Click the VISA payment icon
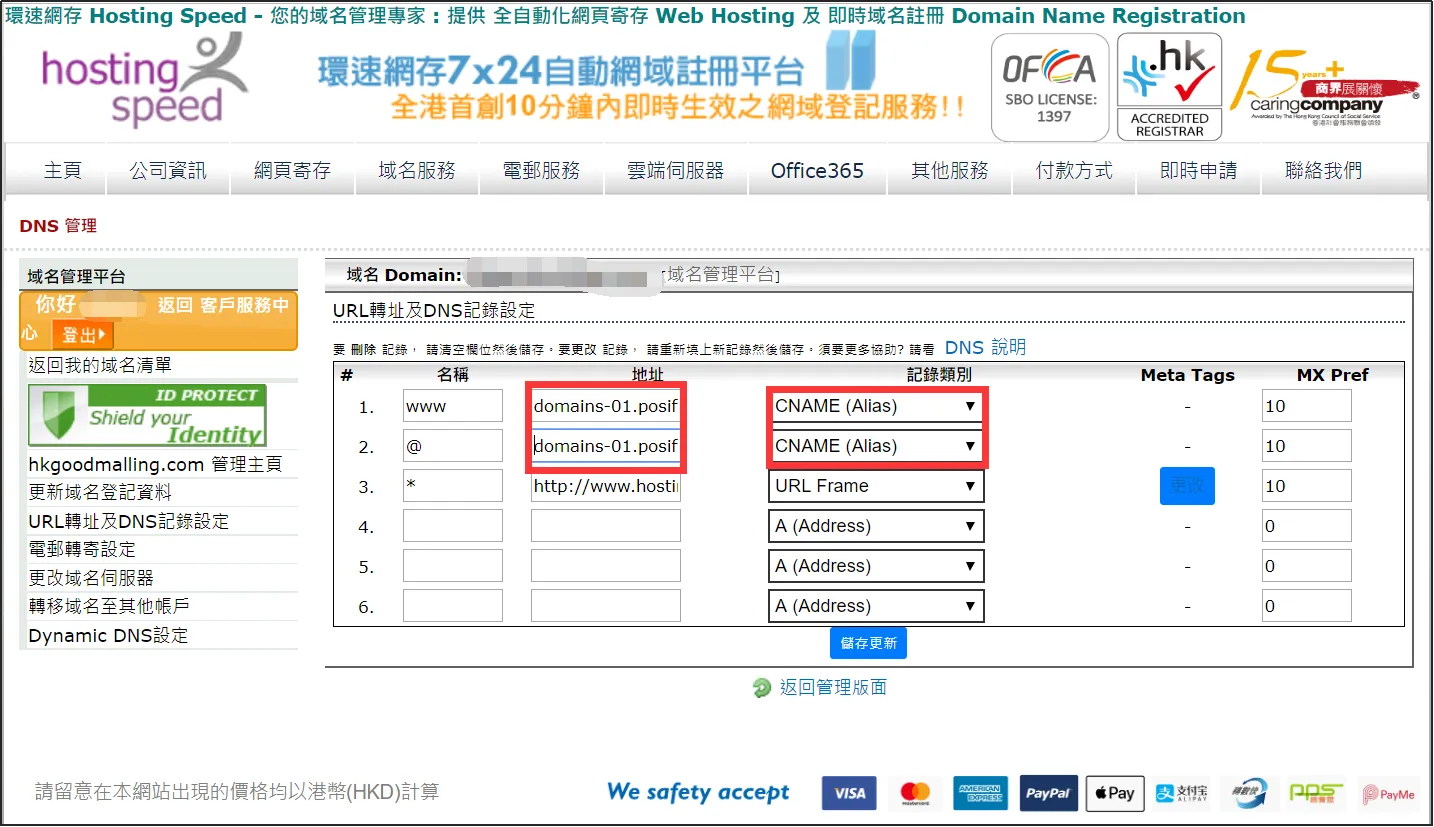Screen dimensions: 1434x827 848,793
